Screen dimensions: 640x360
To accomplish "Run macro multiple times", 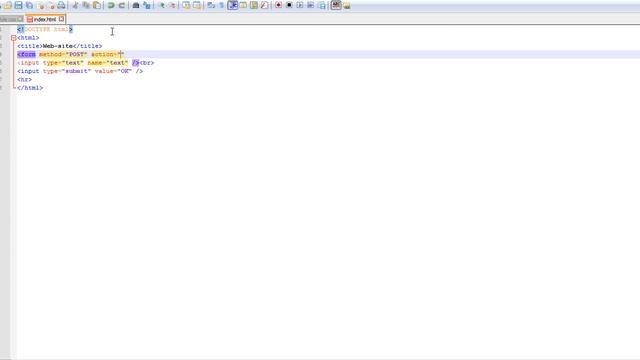I will pos(311,5).
